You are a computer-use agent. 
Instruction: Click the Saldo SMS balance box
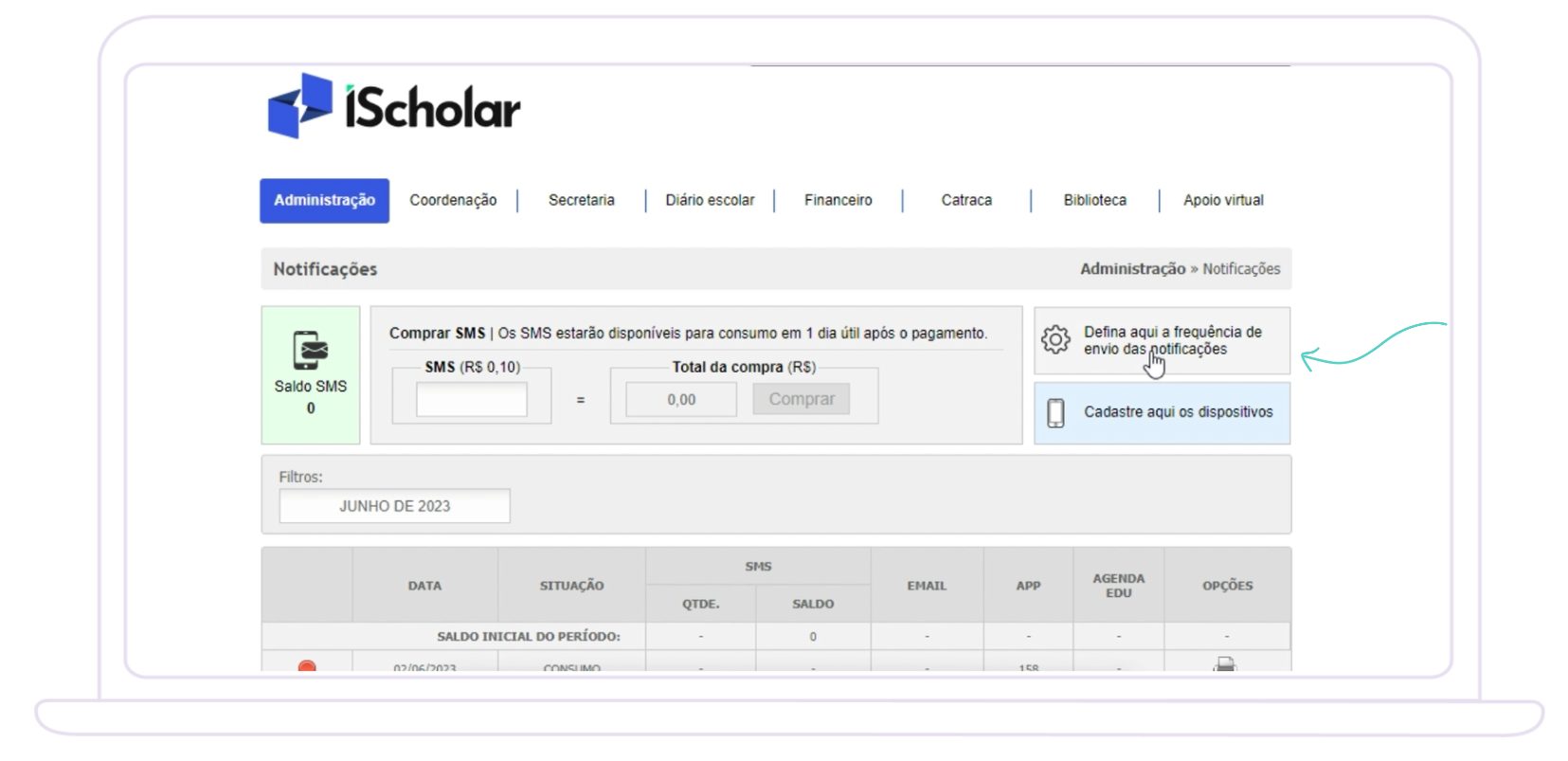pyautogui.click(x=311, y=375)
